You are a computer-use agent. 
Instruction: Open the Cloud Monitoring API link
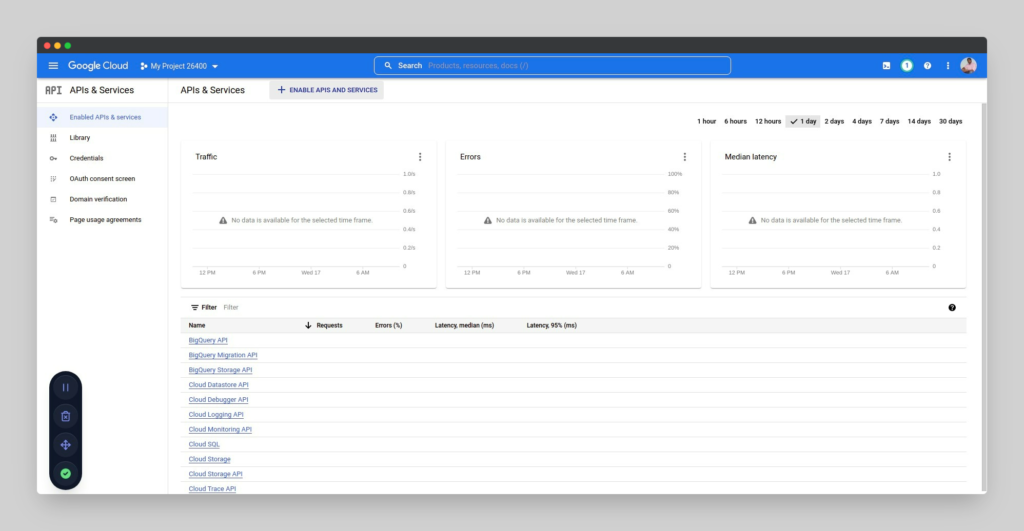click(220, 430)
